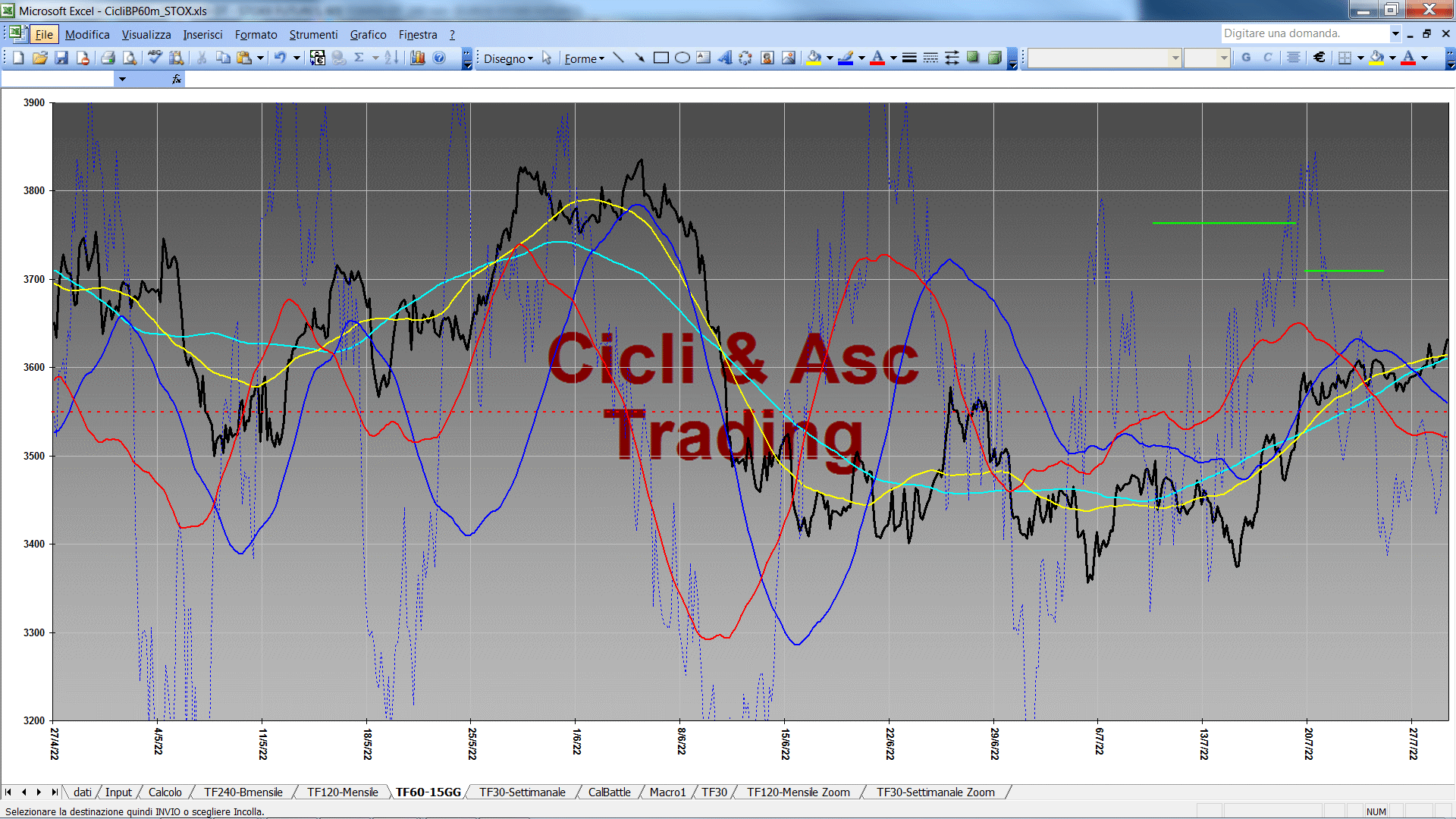Open the Strumenti menu
The image size is (1456, 819).
click(x=313, y=34)
